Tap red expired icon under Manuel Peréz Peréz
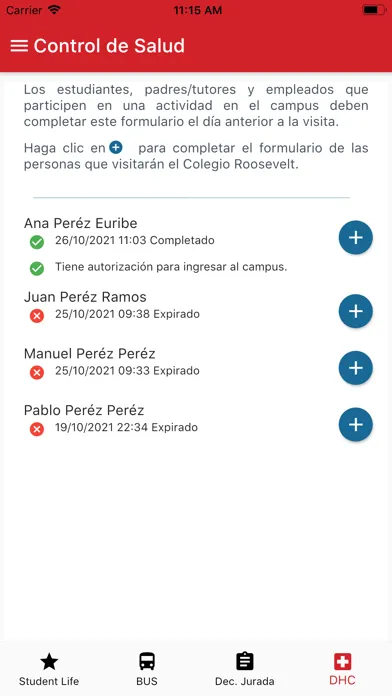The image size is (392, 696). pyautogui.click(x=37, y=372)
